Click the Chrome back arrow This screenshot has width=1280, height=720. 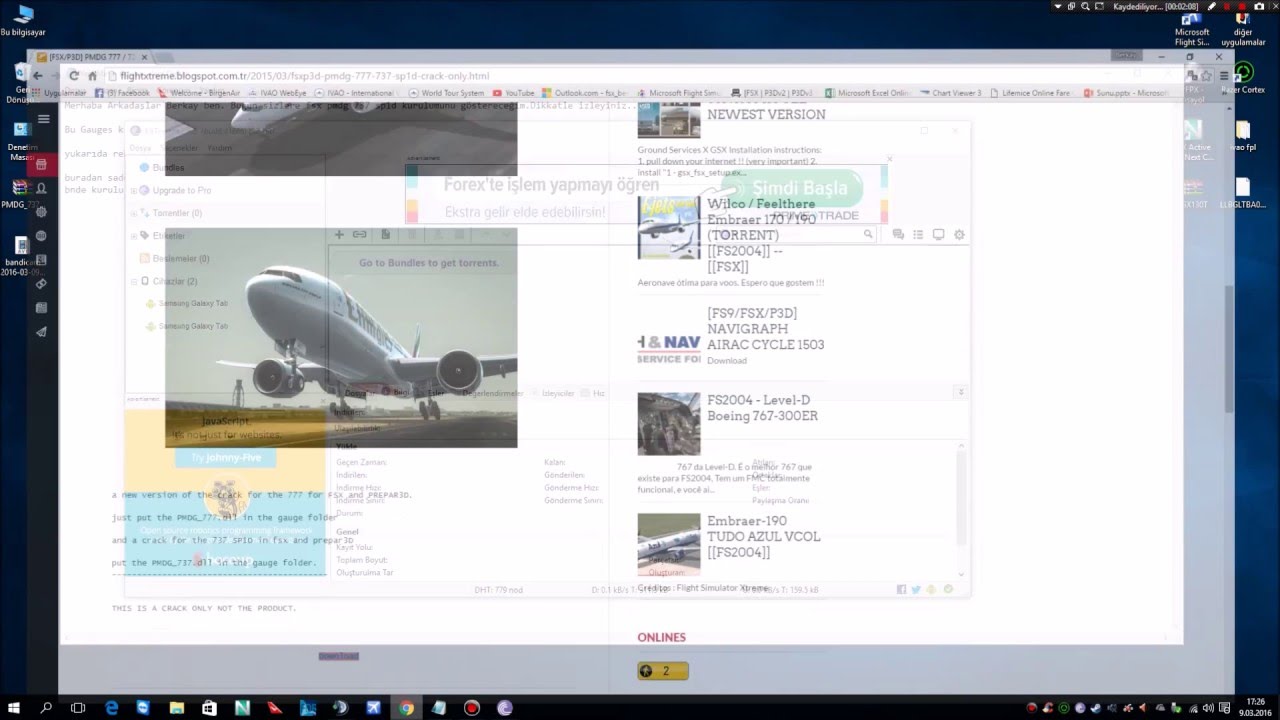pyautogui.click(x=37, y=75)
